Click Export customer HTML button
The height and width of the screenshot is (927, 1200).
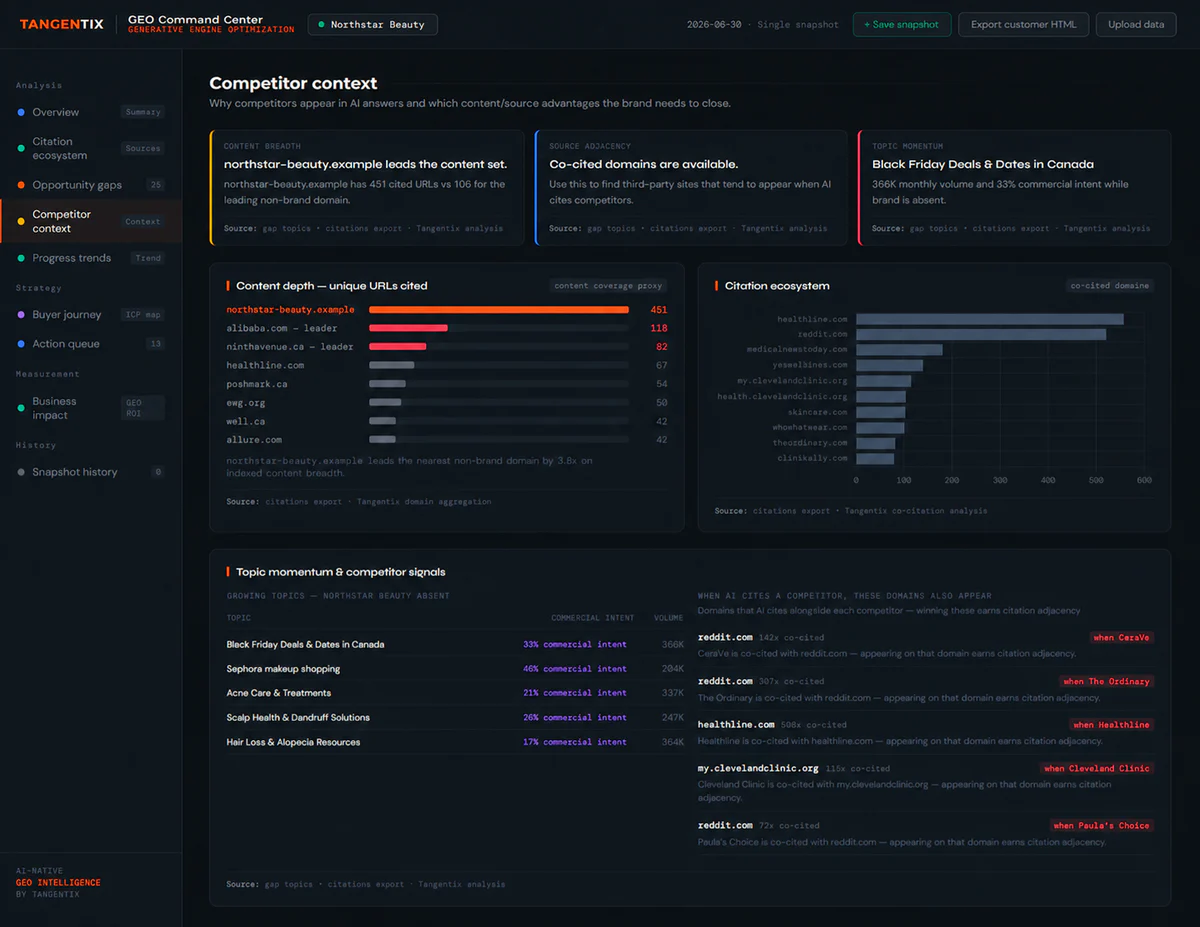coord(1023,24)
